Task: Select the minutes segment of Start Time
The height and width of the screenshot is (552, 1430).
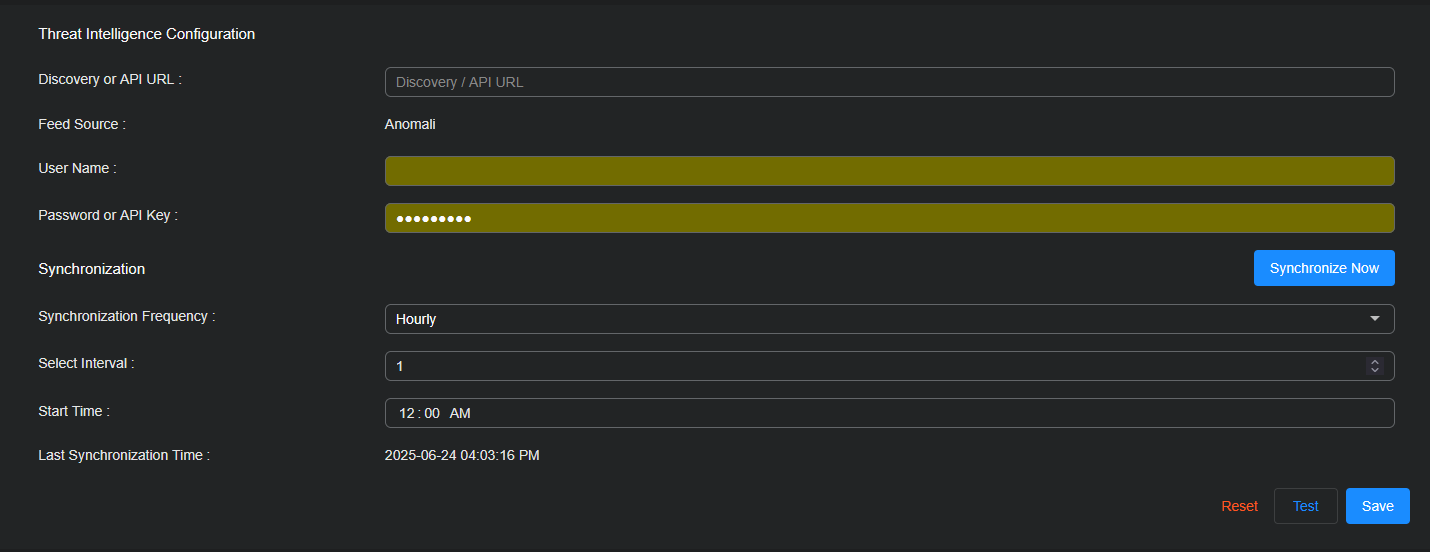Action: point(432,413)
